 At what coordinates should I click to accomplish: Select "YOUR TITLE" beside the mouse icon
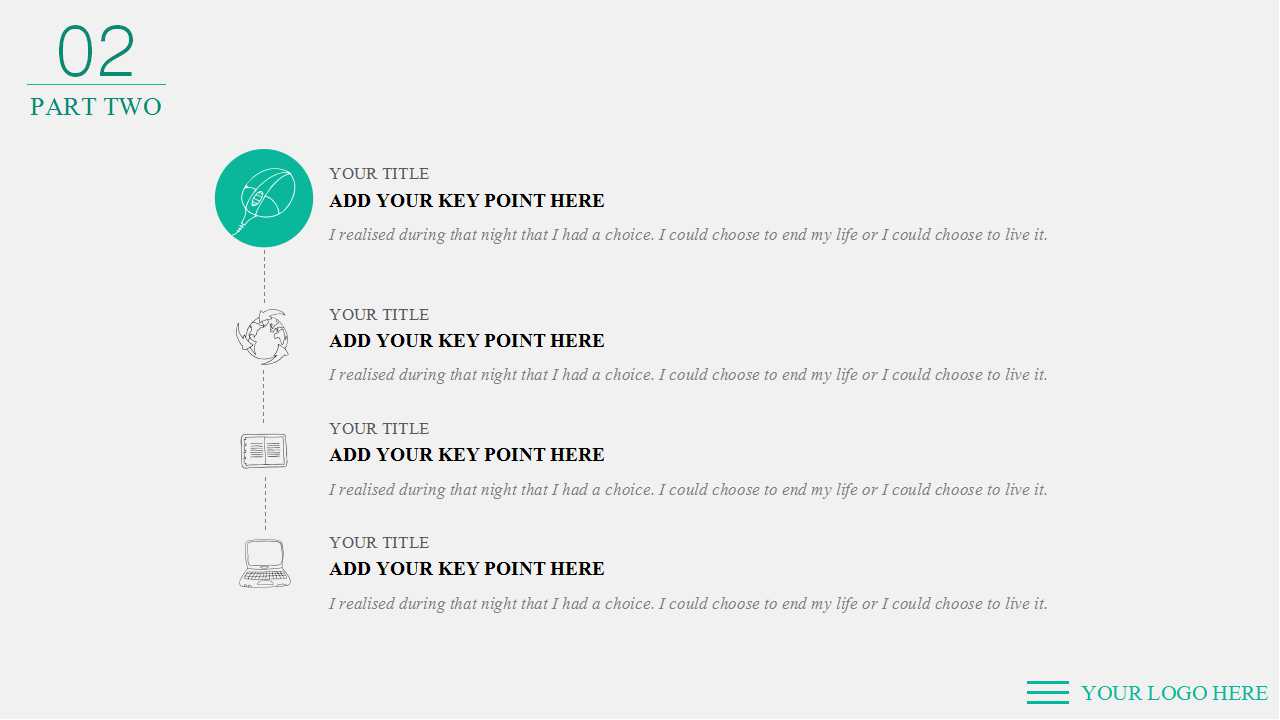coord(379,174)
